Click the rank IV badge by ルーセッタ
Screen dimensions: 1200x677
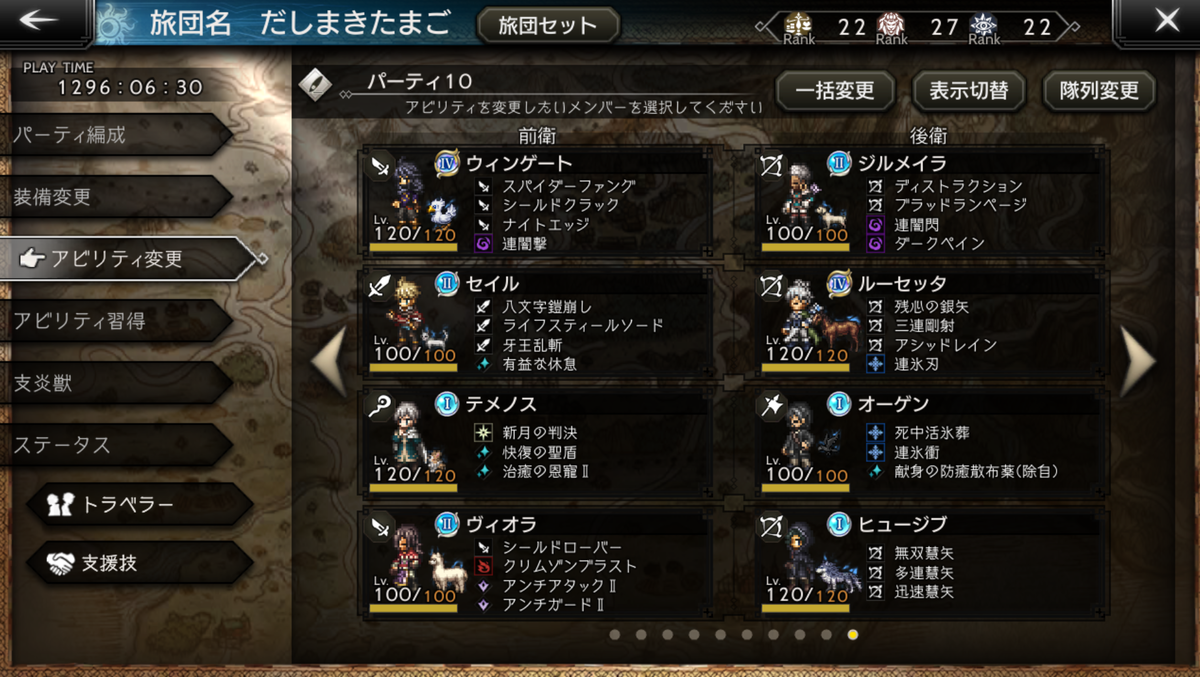coord(840,284)
